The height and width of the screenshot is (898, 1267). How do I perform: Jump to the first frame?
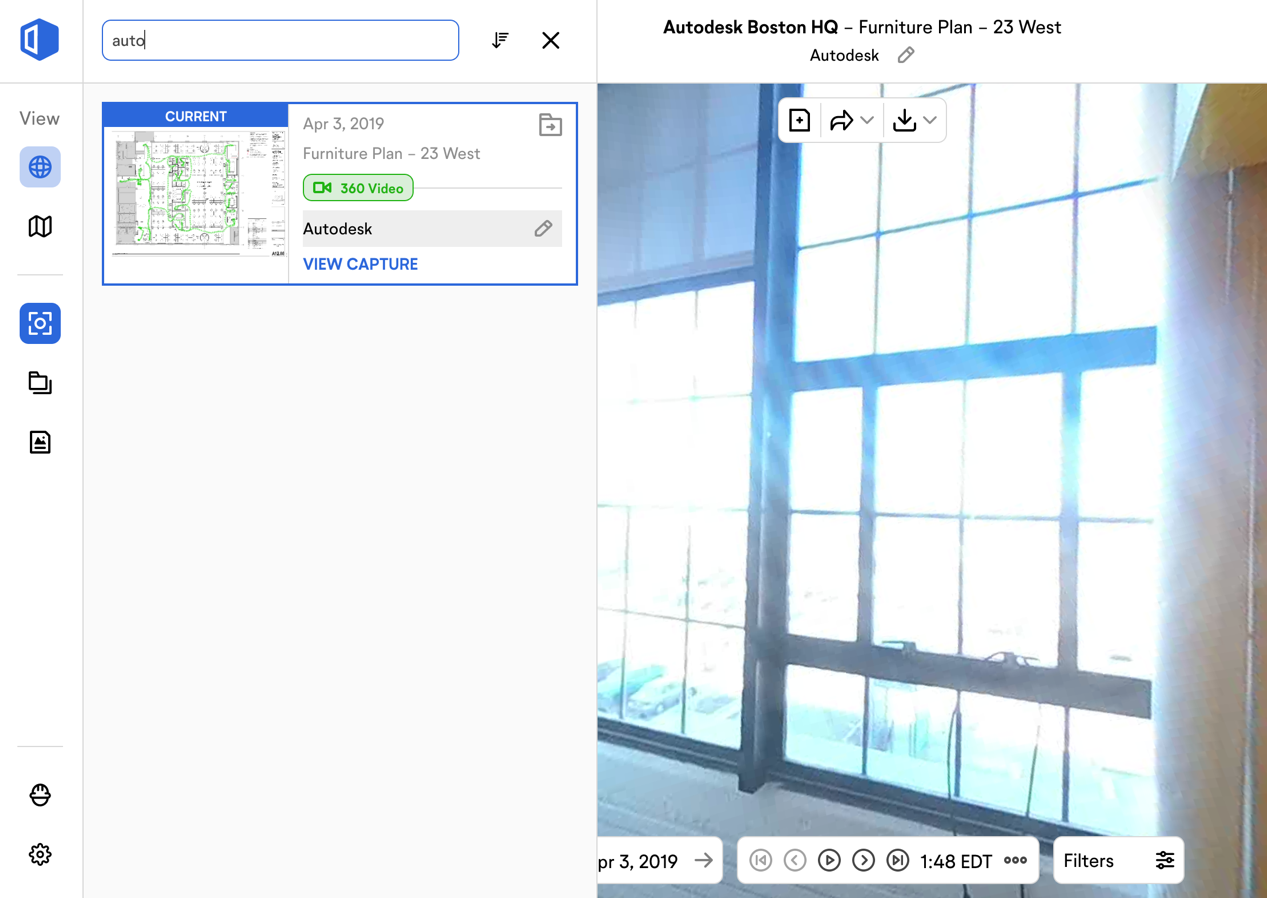pos(761,861)
